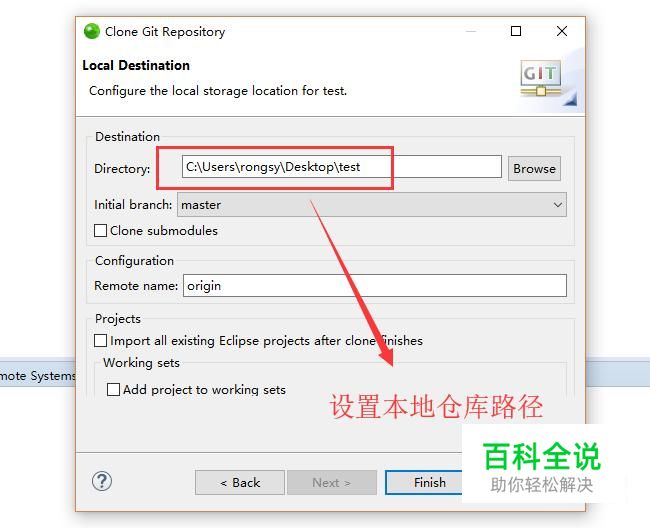Go back with the Back button

point(240,482)
